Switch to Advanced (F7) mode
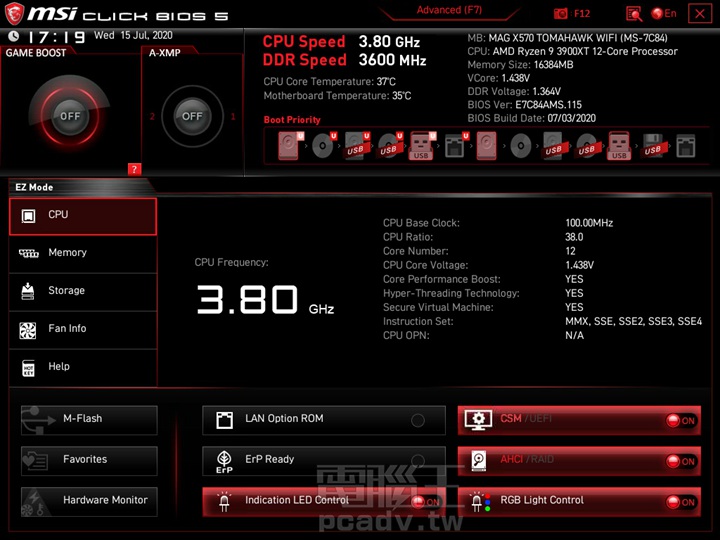Image resolution: width=720 pixels, height=540 pixels. pyautogui.click(x=449, y=10)
